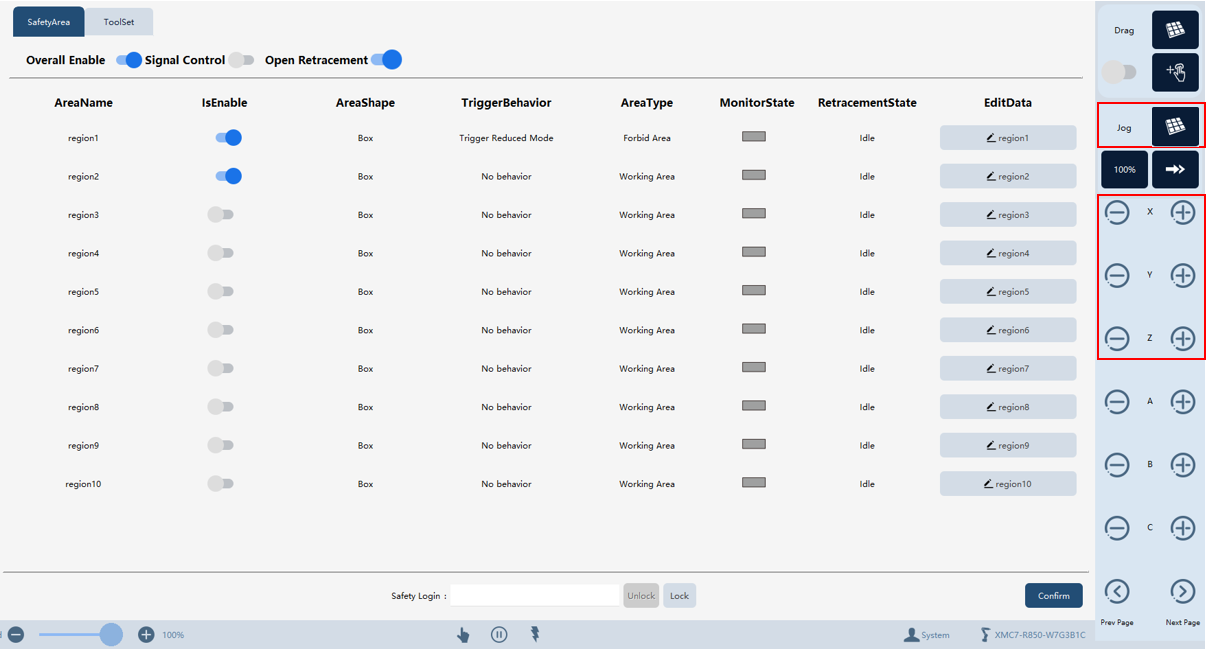Open region7 edit button
Screen dimensions: 1206x650
[x=1008, y=369]
